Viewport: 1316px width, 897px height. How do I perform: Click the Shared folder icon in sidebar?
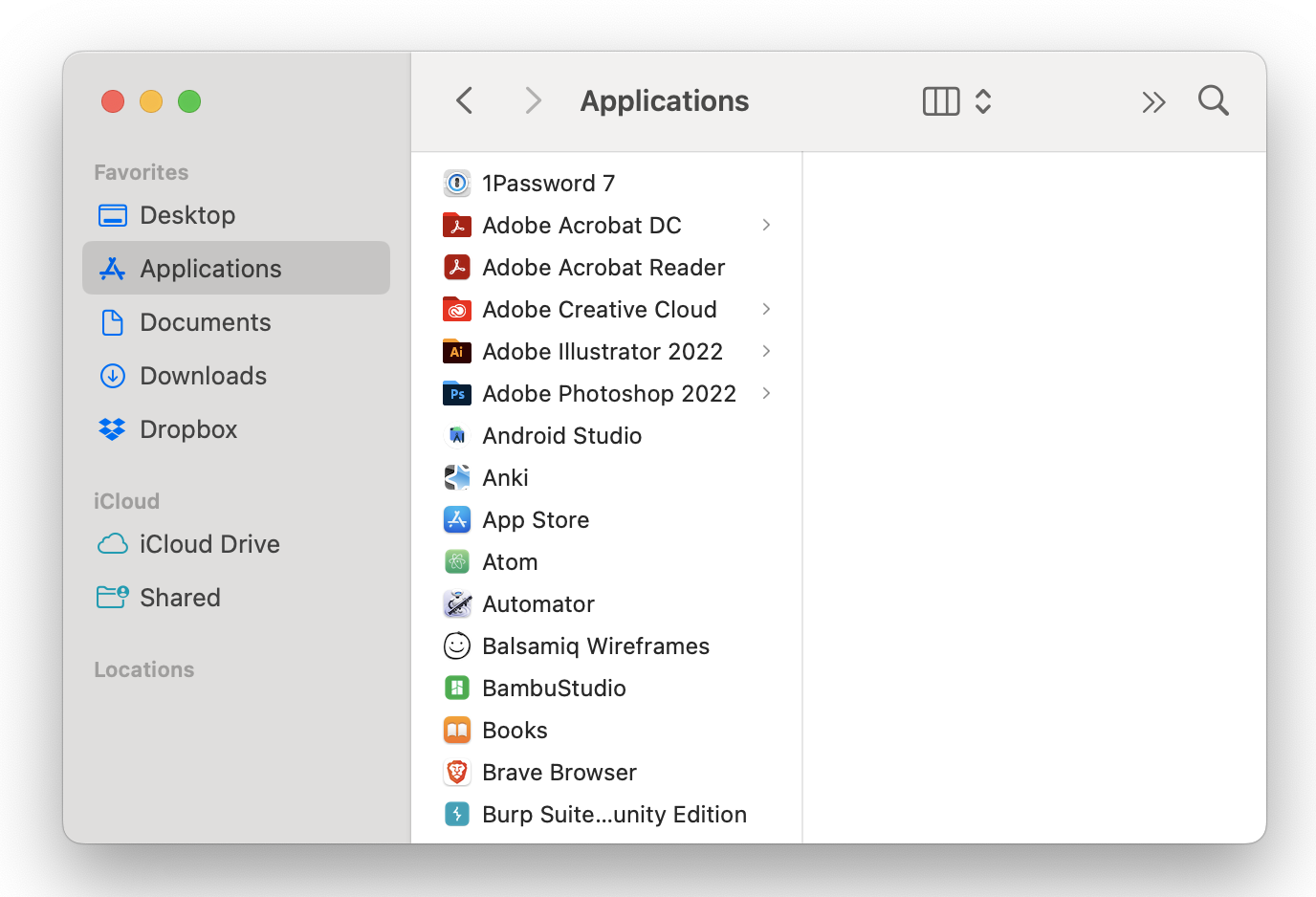[113, 598]
